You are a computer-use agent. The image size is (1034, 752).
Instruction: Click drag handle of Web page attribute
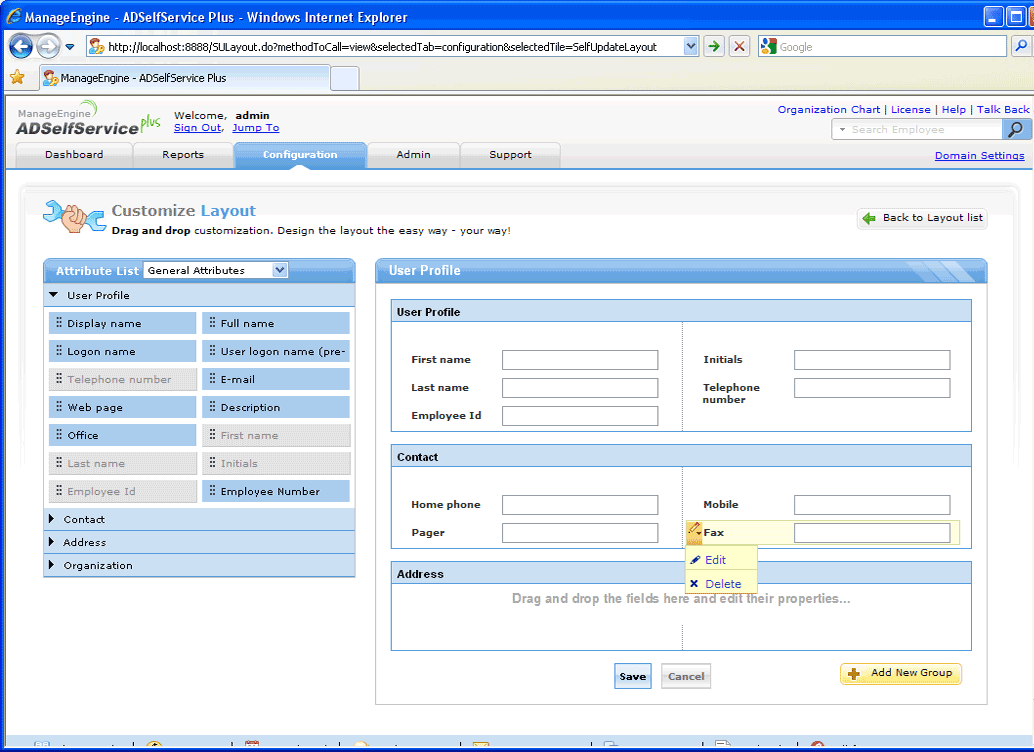click(59, 406)
